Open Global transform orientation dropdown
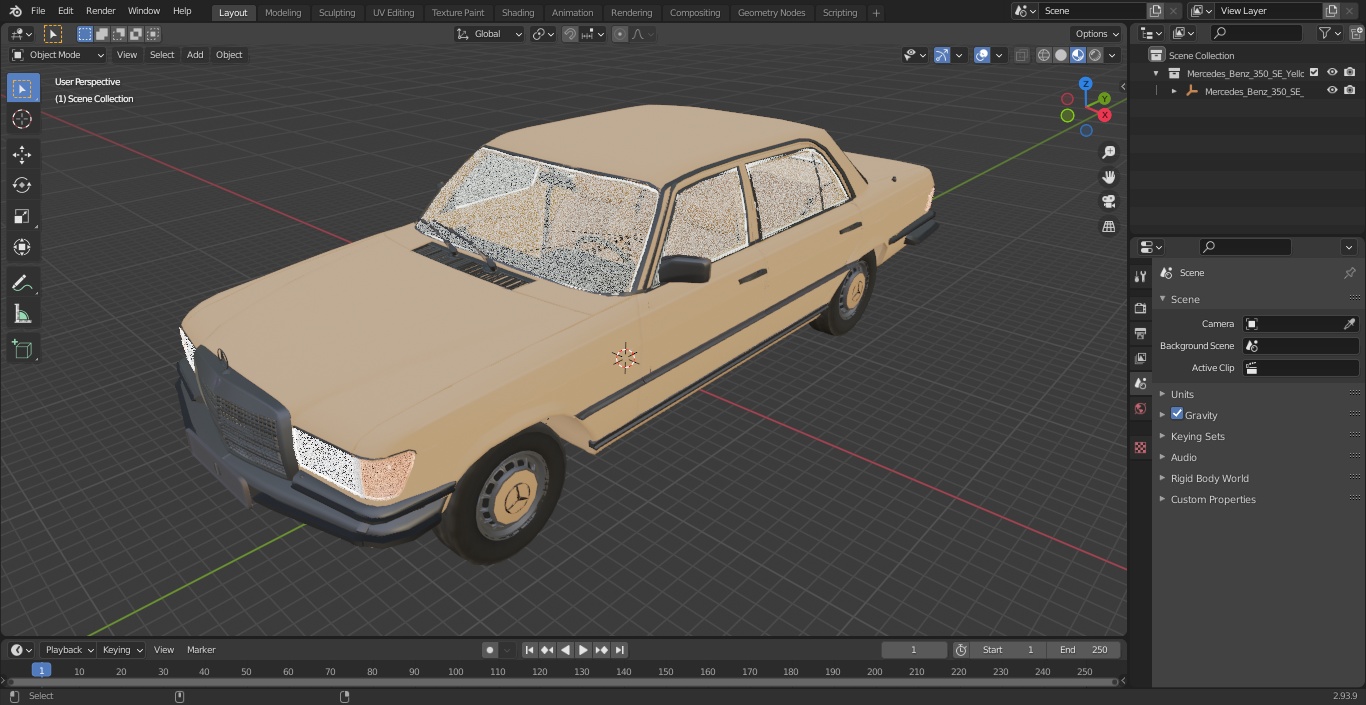The width and height of the screenshot is (1366, 705). pyautogui.click(x=489, y=34)
